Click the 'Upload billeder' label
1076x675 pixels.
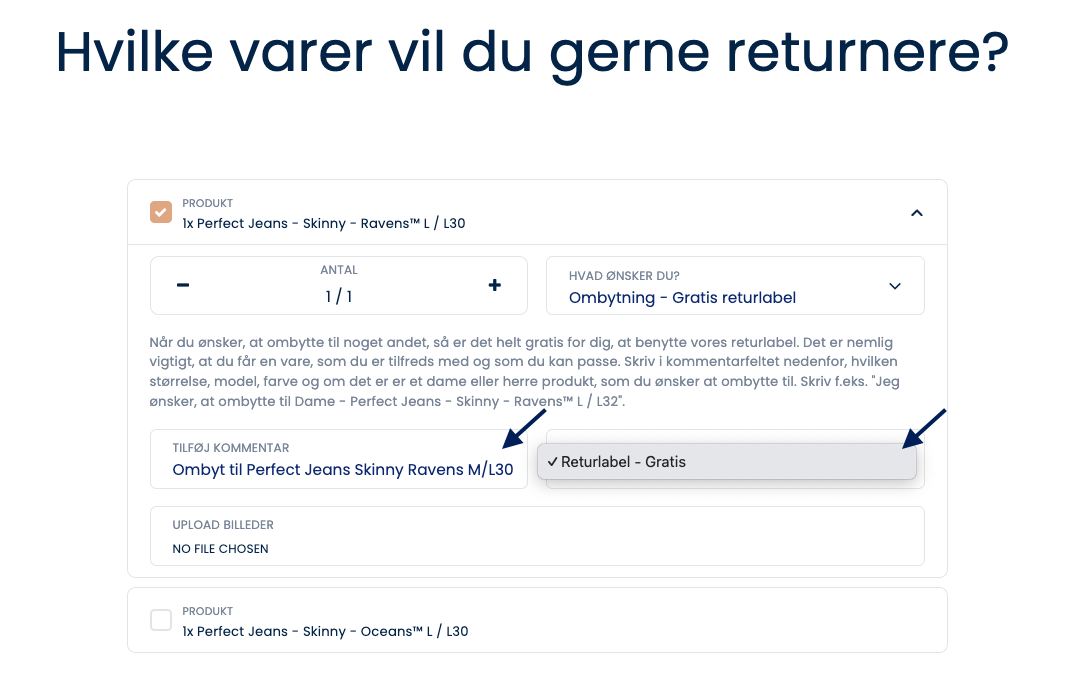pyautogui.click(x=222, y=525)
